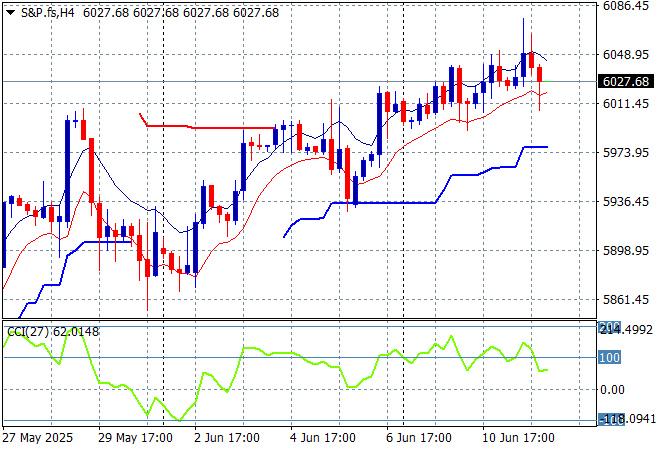Click the 6 Jun 17:00 time label
The width and height of the screenshot is (660, 450).
[x=419, y=438]
